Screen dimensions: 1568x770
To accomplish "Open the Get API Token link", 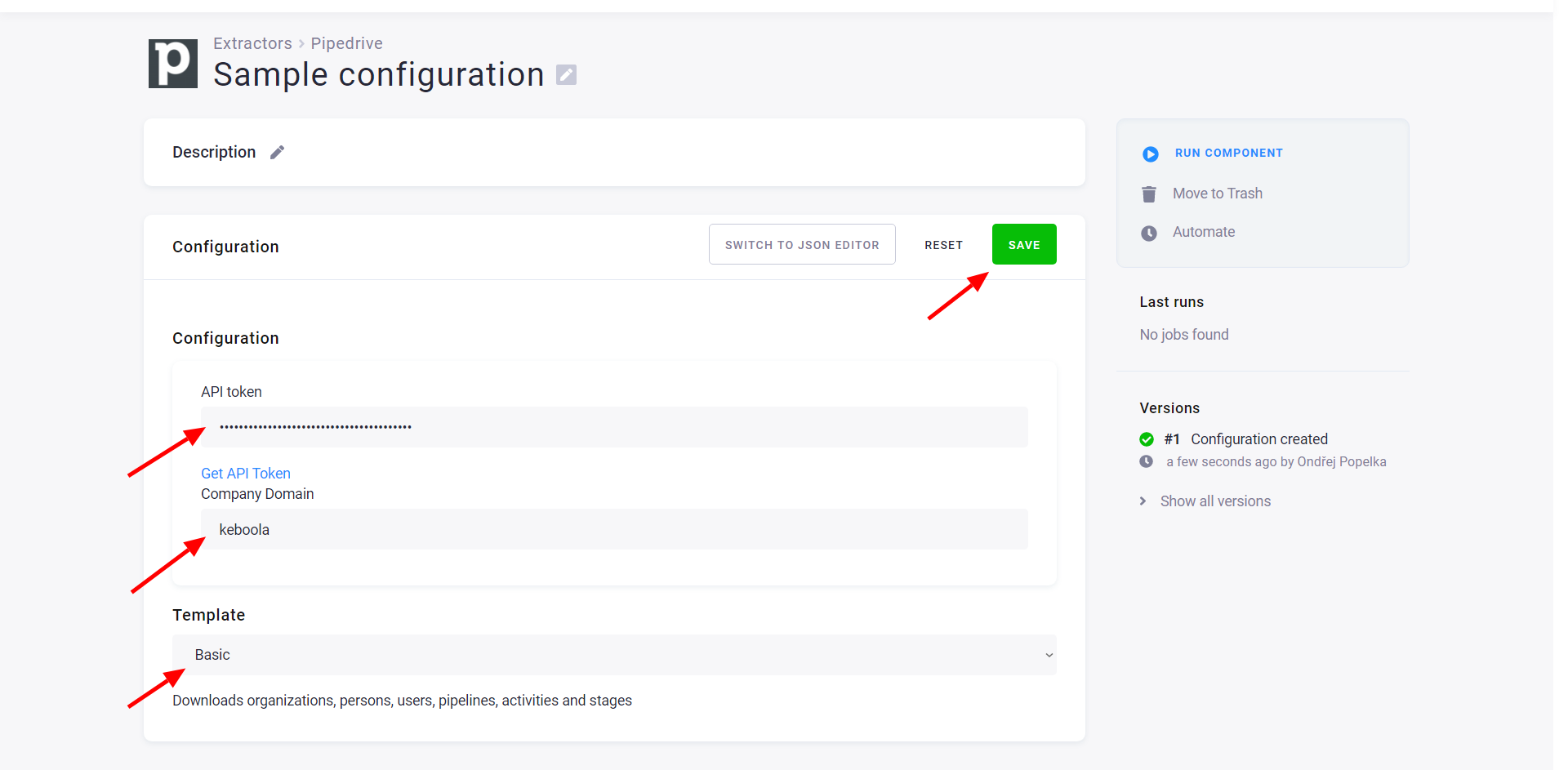I will (246, 474).
